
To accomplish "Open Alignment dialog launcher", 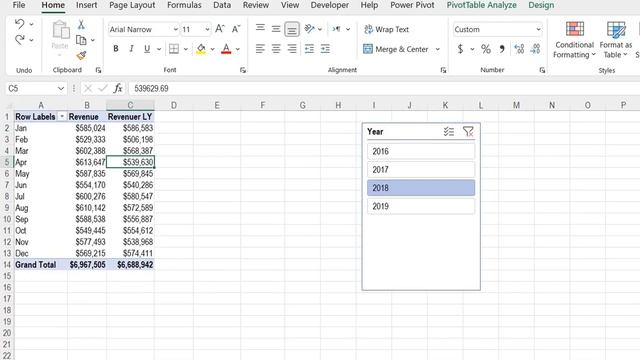I will point(443,70).
